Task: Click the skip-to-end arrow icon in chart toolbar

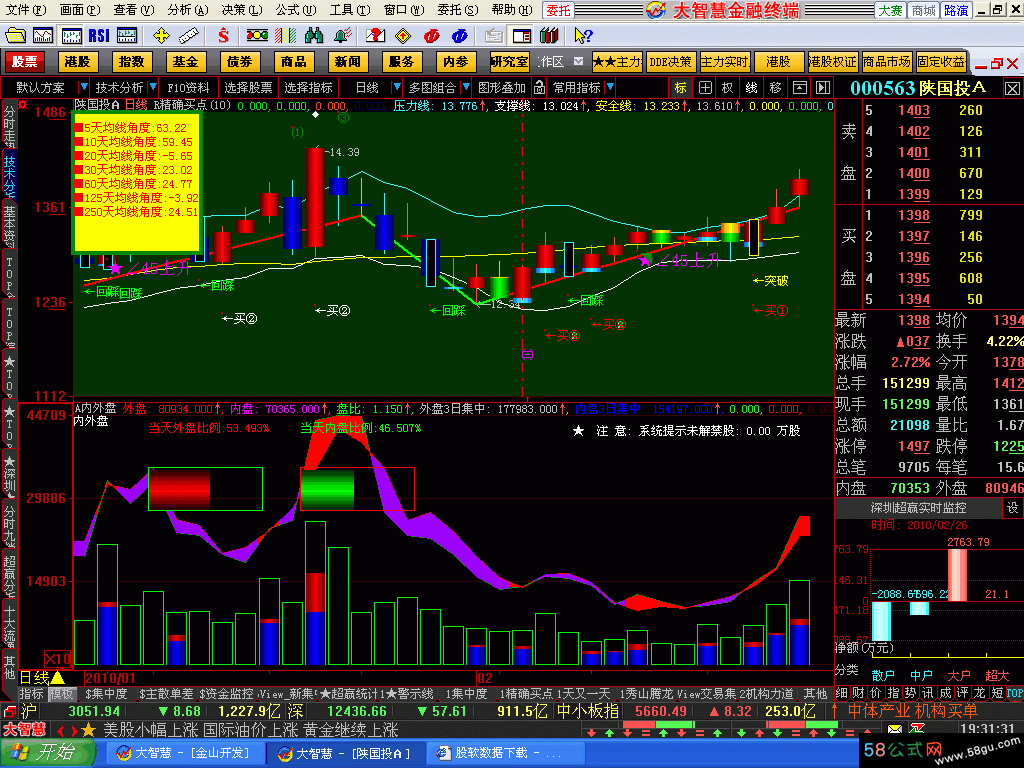Action: point(823,87)
